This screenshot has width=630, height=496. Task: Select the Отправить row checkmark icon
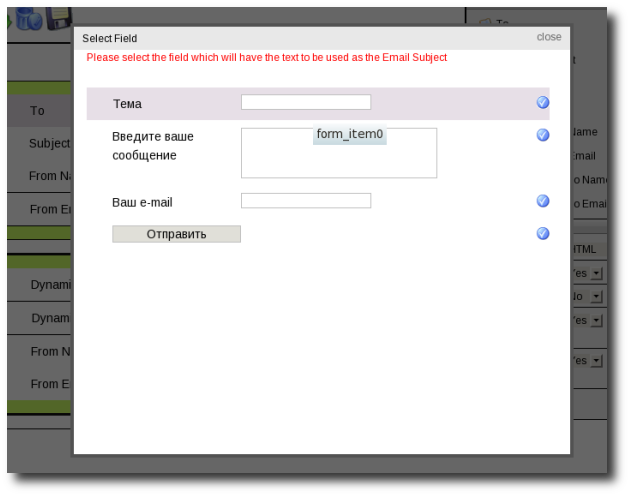542,234
